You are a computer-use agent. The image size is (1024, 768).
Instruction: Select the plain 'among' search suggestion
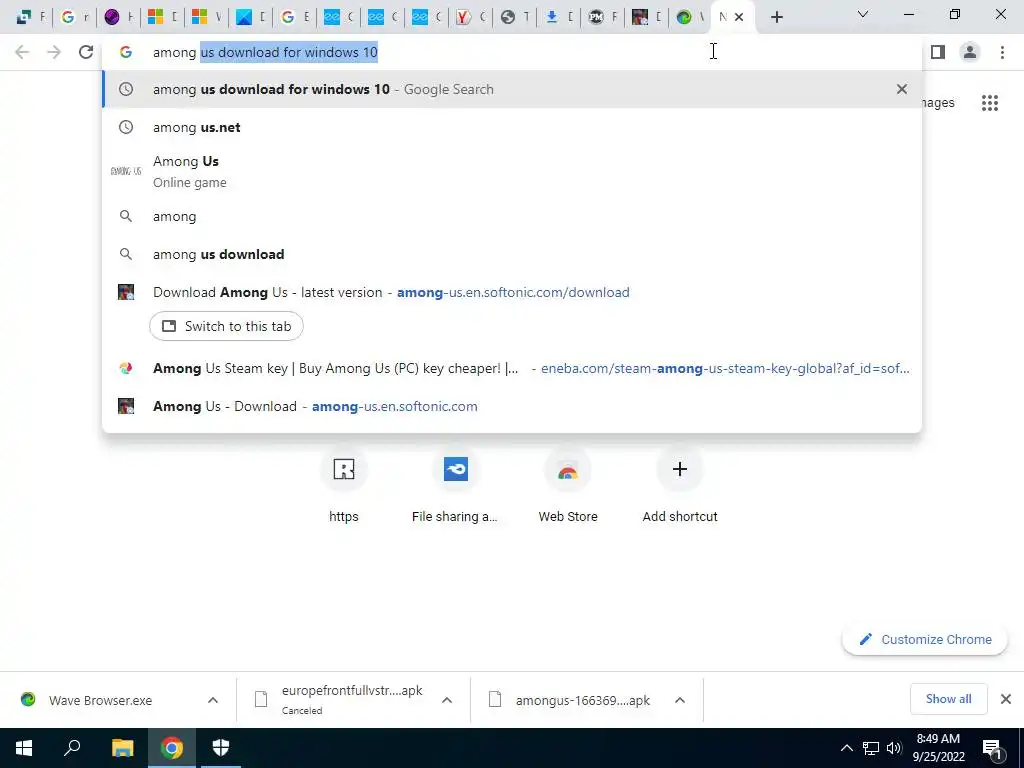click(x=512, y=216)
